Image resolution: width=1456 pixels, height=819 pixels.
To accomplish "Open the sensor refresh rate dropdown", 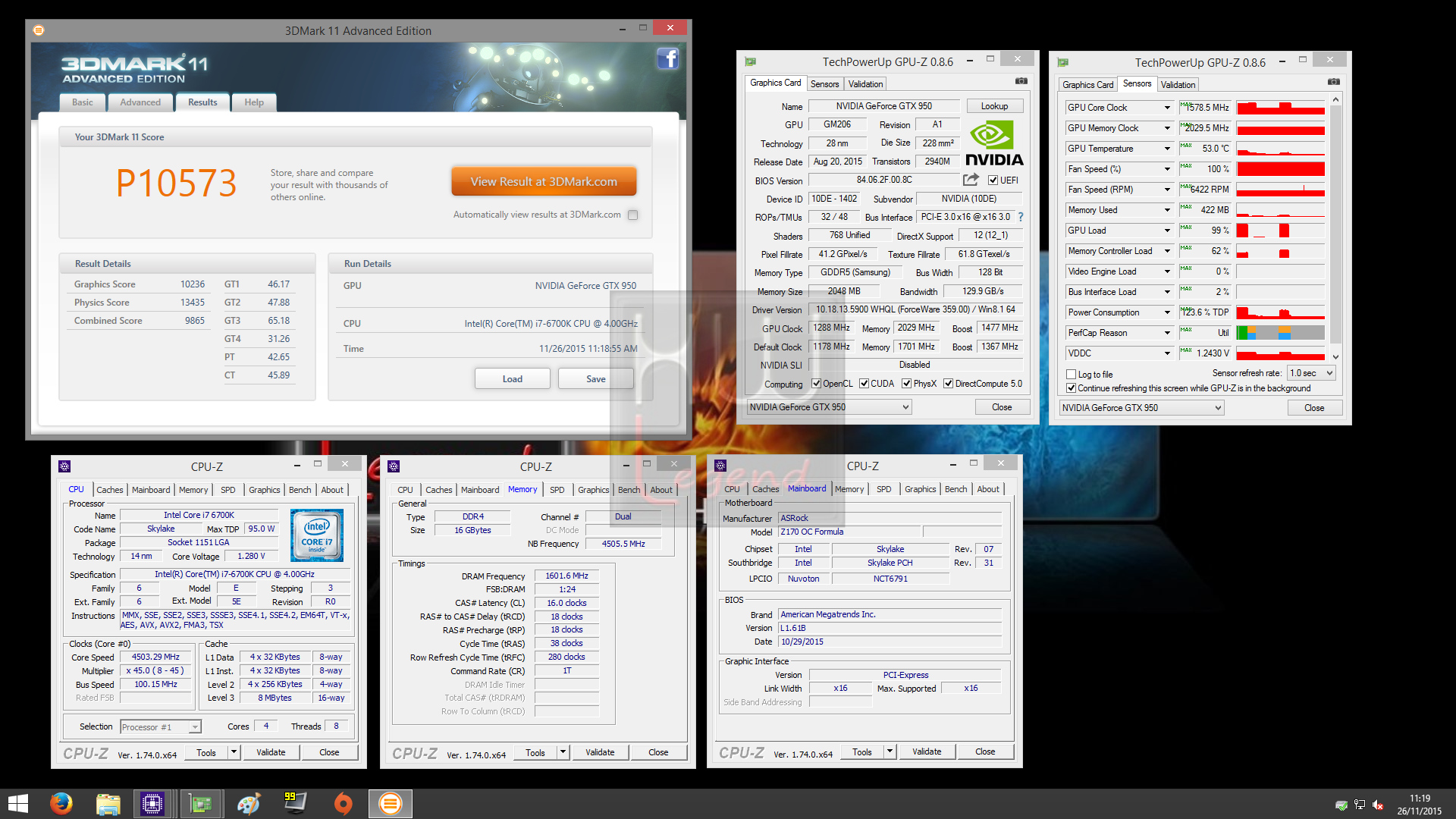I will pyautogui.click(x=1312, y=373).
